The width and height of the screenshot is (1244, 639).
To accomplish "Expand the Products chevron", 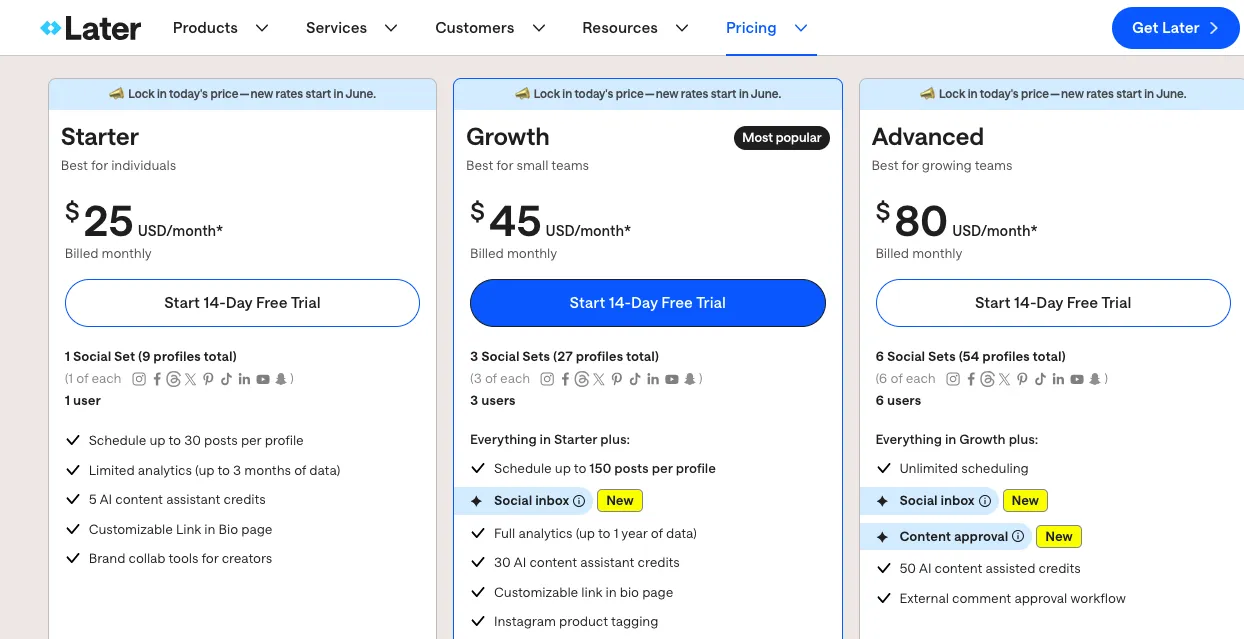I will click(262, 28).
